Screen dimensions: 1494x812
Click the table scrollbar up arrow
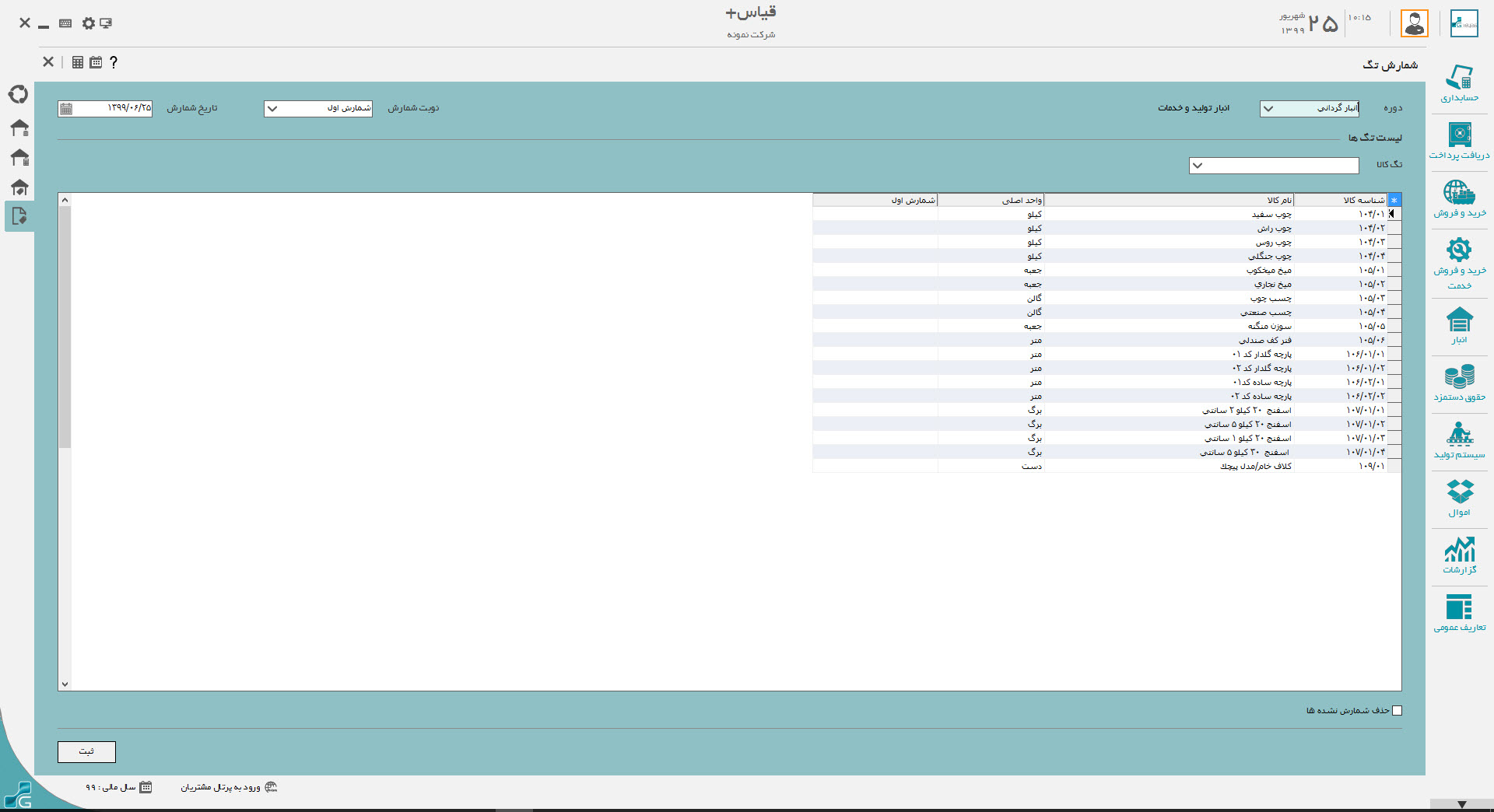point(65,200)
